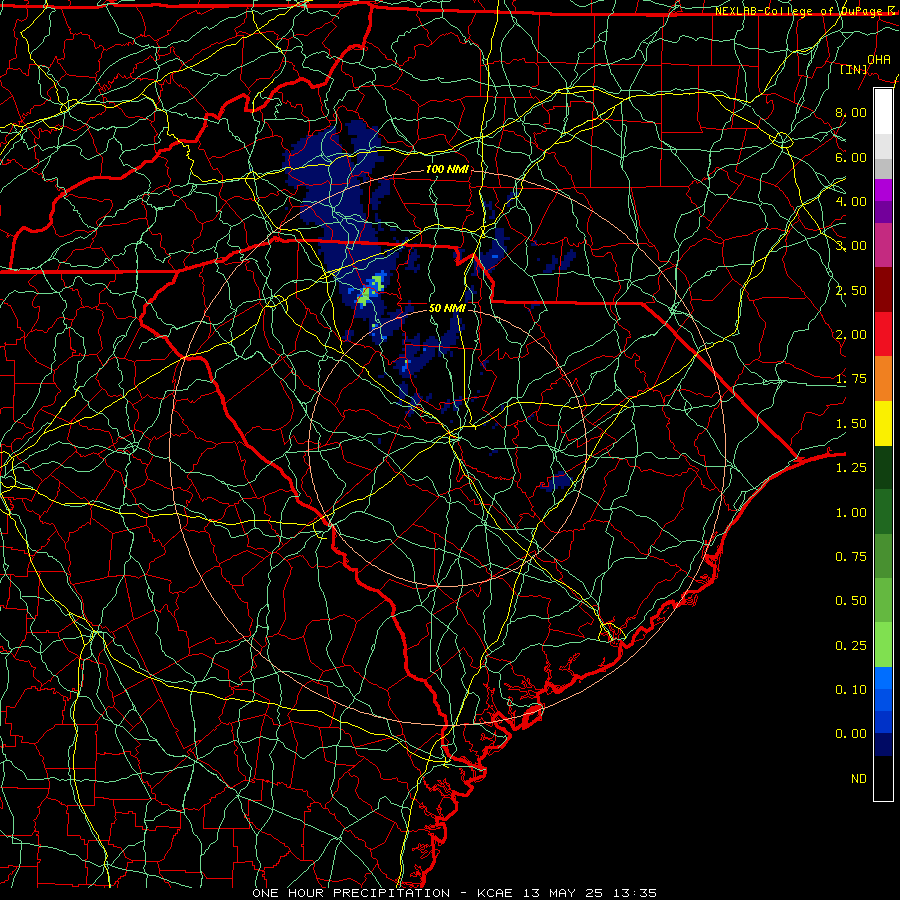Click the green-yellow heaviest precipitation cell

point(370,290)
